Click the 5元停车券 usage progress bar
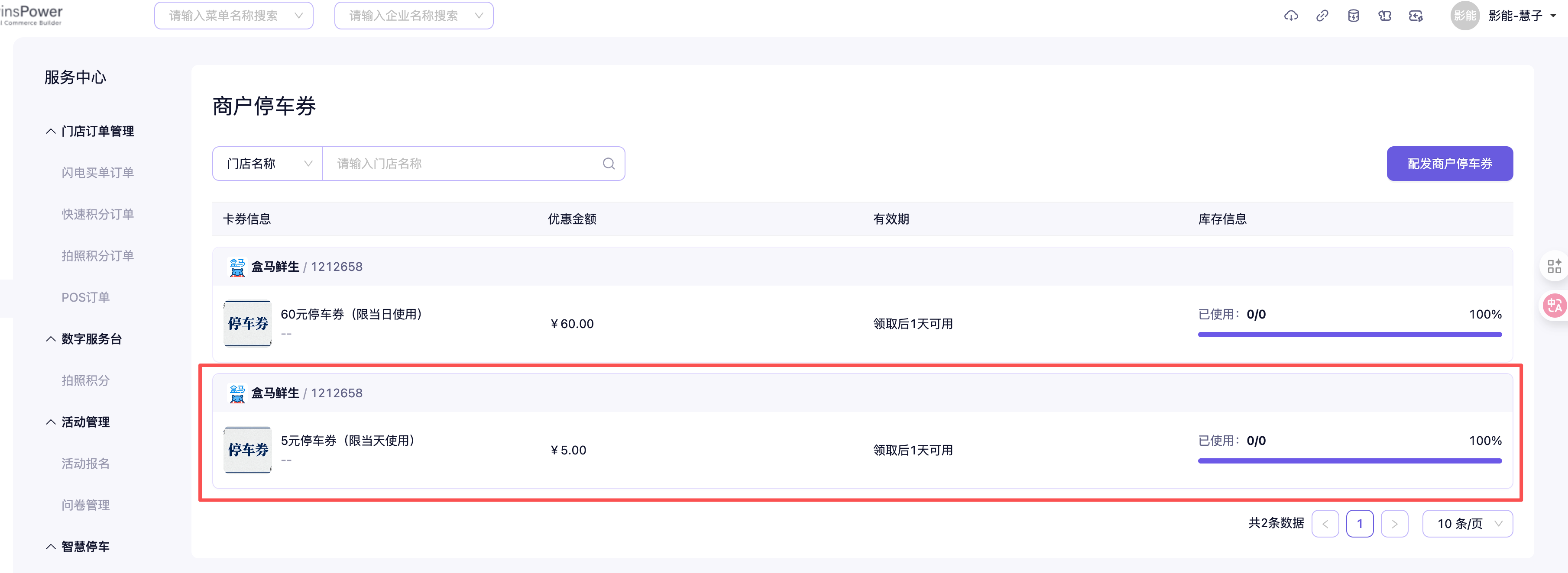1568x573 pixels. pyautogui.click(x=1350, y=461)
